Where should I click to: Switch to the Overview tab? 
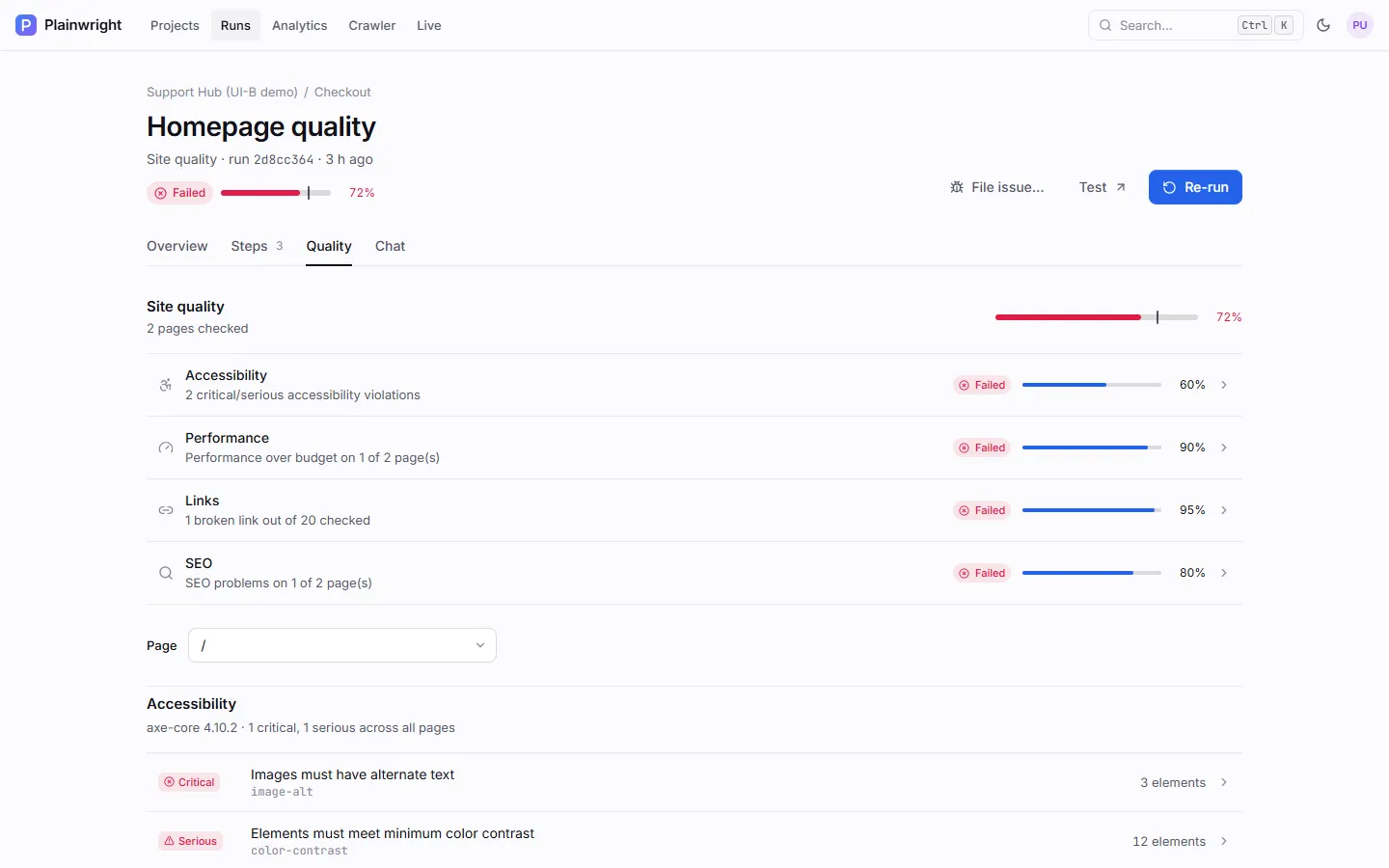(x=177, y=246)
